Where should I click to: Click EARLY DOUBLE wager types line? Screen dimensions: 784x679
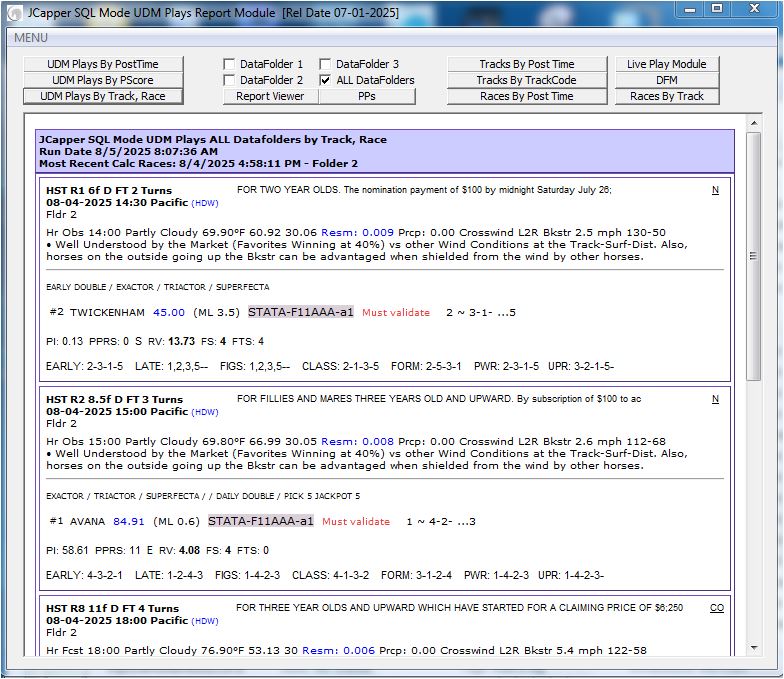pyautogui.click(x=158, y=287)
